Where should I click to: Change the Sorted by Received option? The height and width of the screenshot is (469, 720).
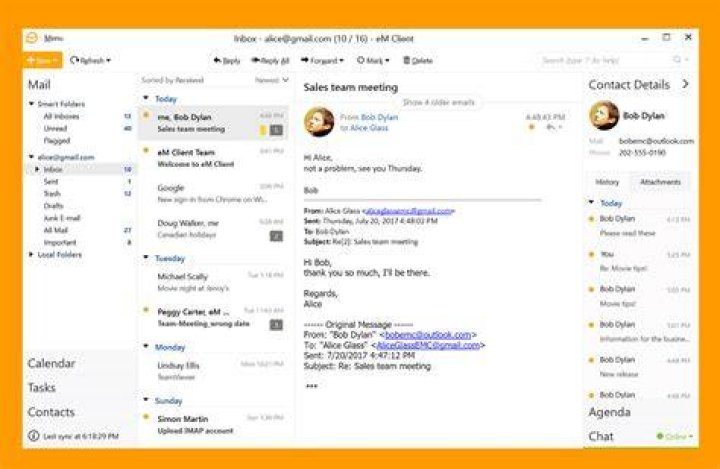pyautogui.click(x=172, y=80)
